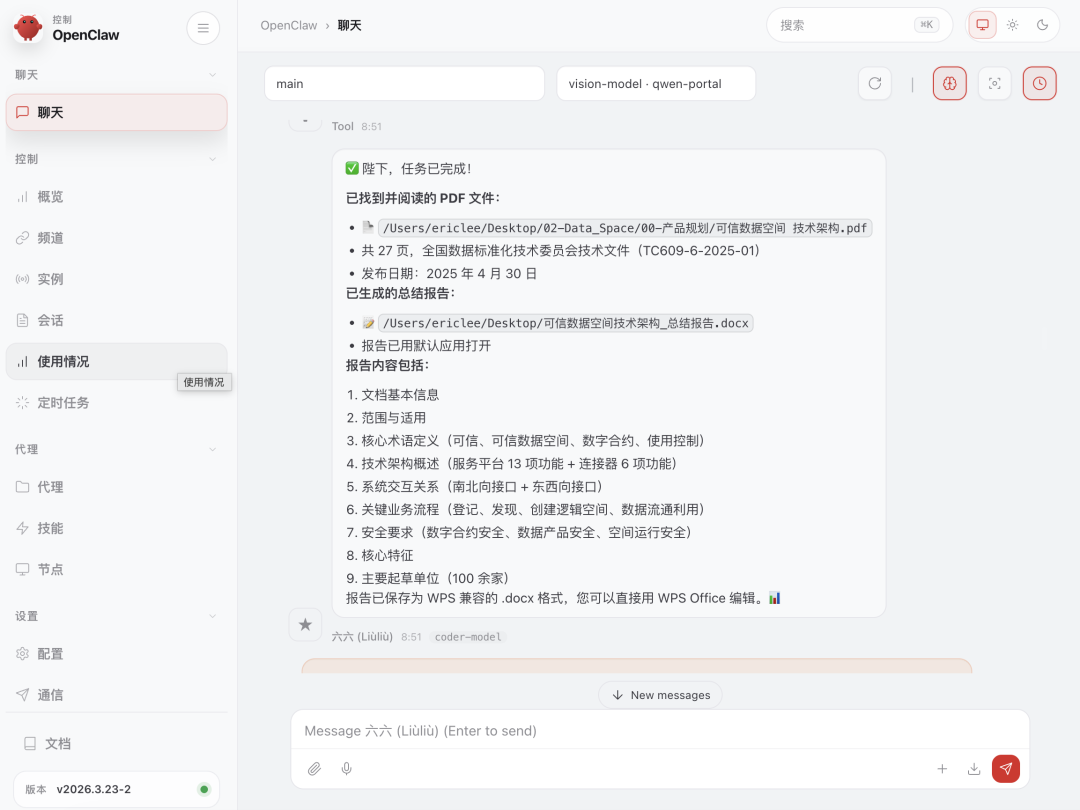Screen dimensions: 1080x810
Task: Click the OpenClaw breadcrumb link
Action: click(x=288, y=25)
